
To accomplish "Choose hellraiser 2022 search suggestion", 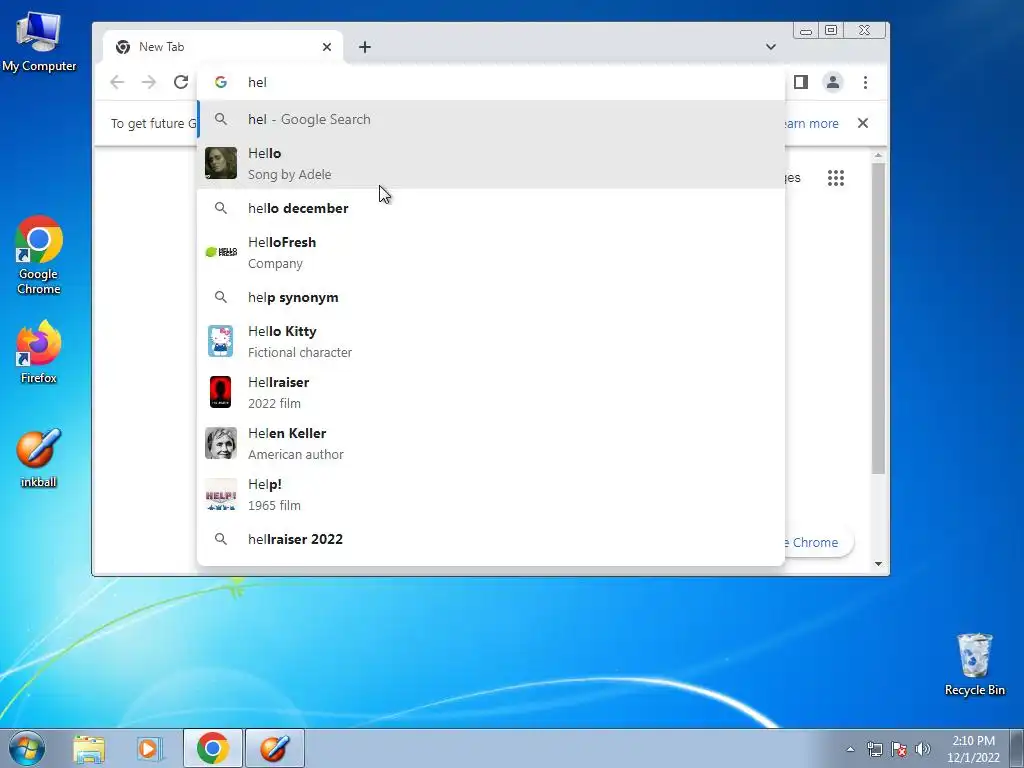I will click(x=491, y=539).
